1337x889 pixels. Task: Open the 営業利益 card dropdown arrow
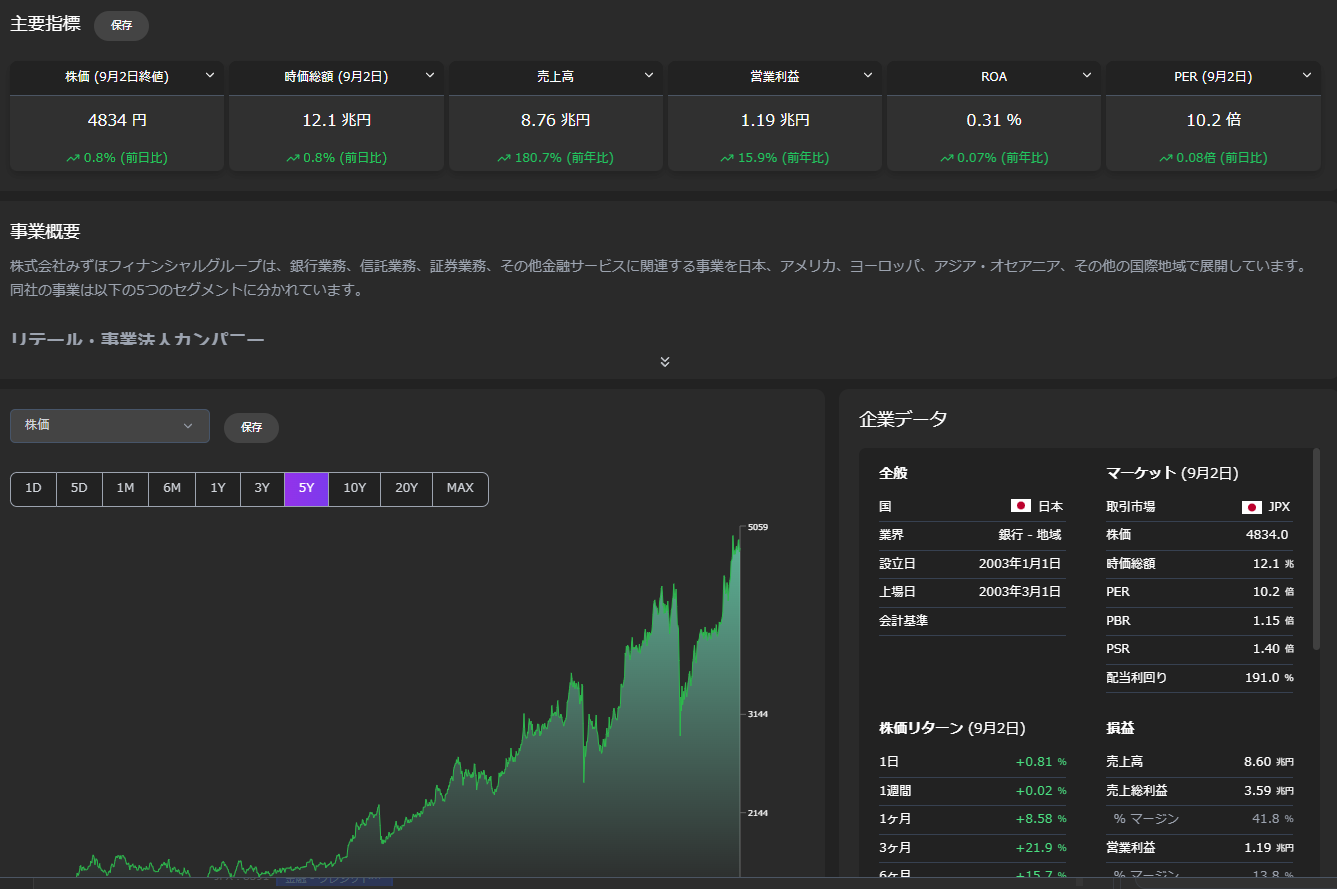(868, 75)
